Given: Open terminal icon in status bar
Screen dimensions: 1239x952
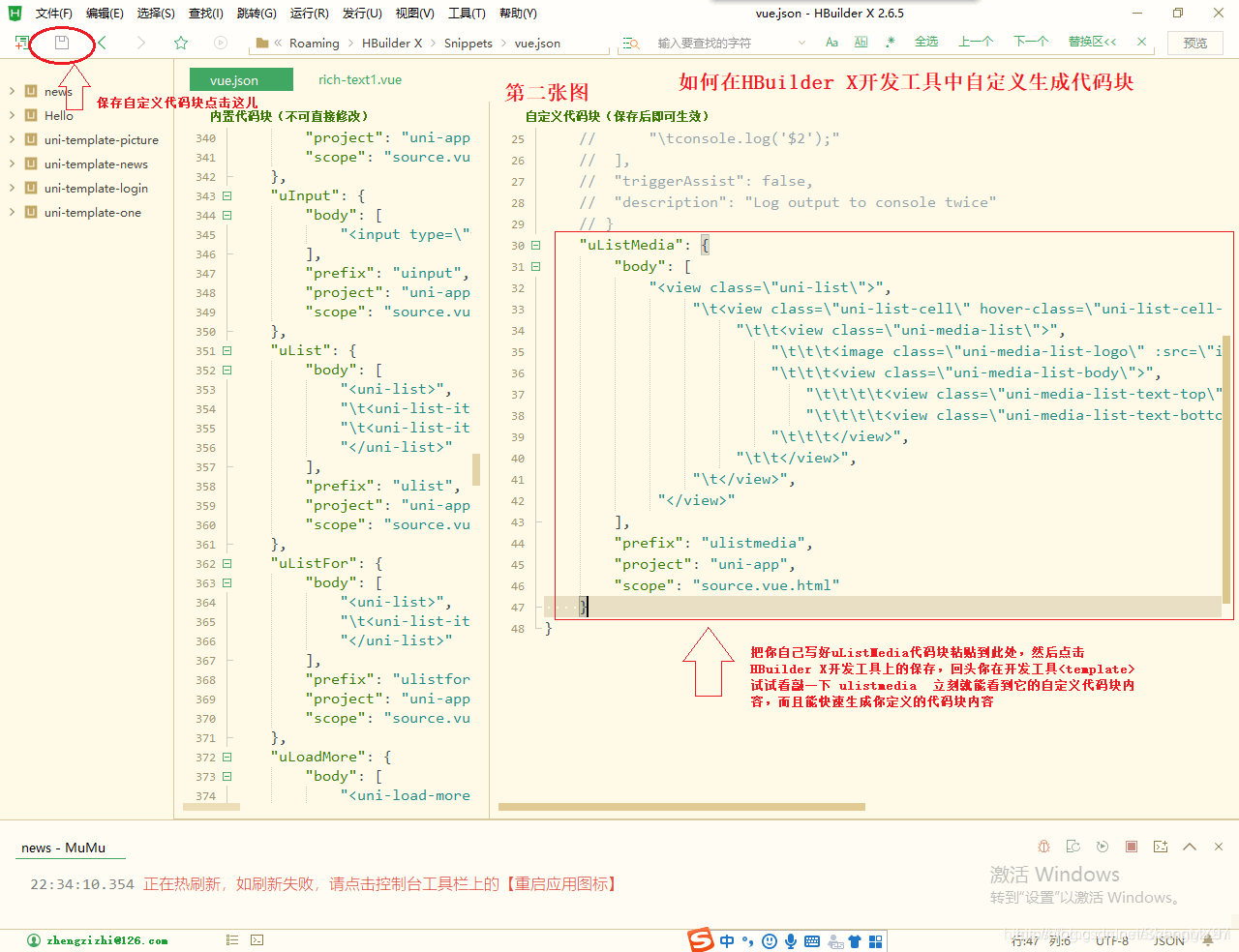Looking at the screenshot, I should [x=257, y=939].
